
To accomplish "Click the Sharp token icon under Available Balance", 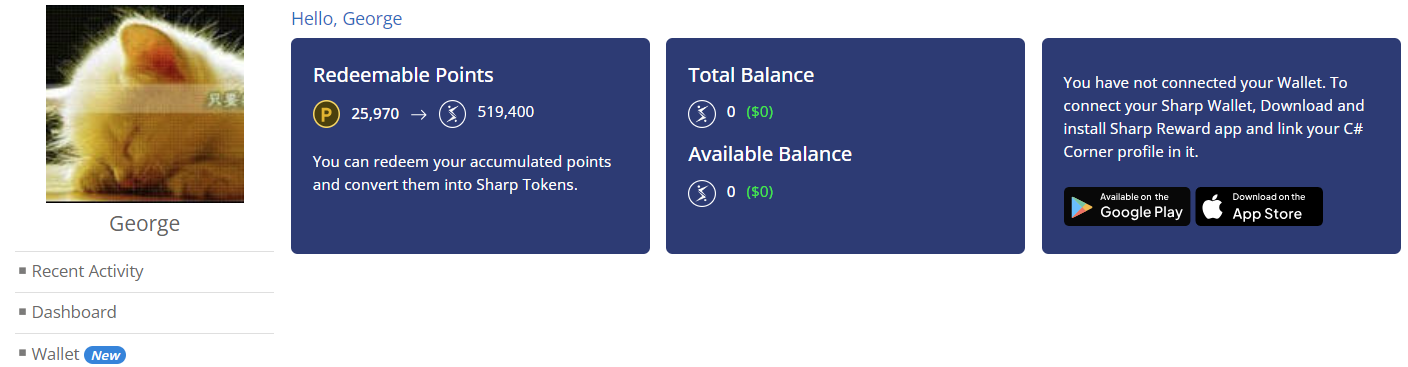I will 702,192.
